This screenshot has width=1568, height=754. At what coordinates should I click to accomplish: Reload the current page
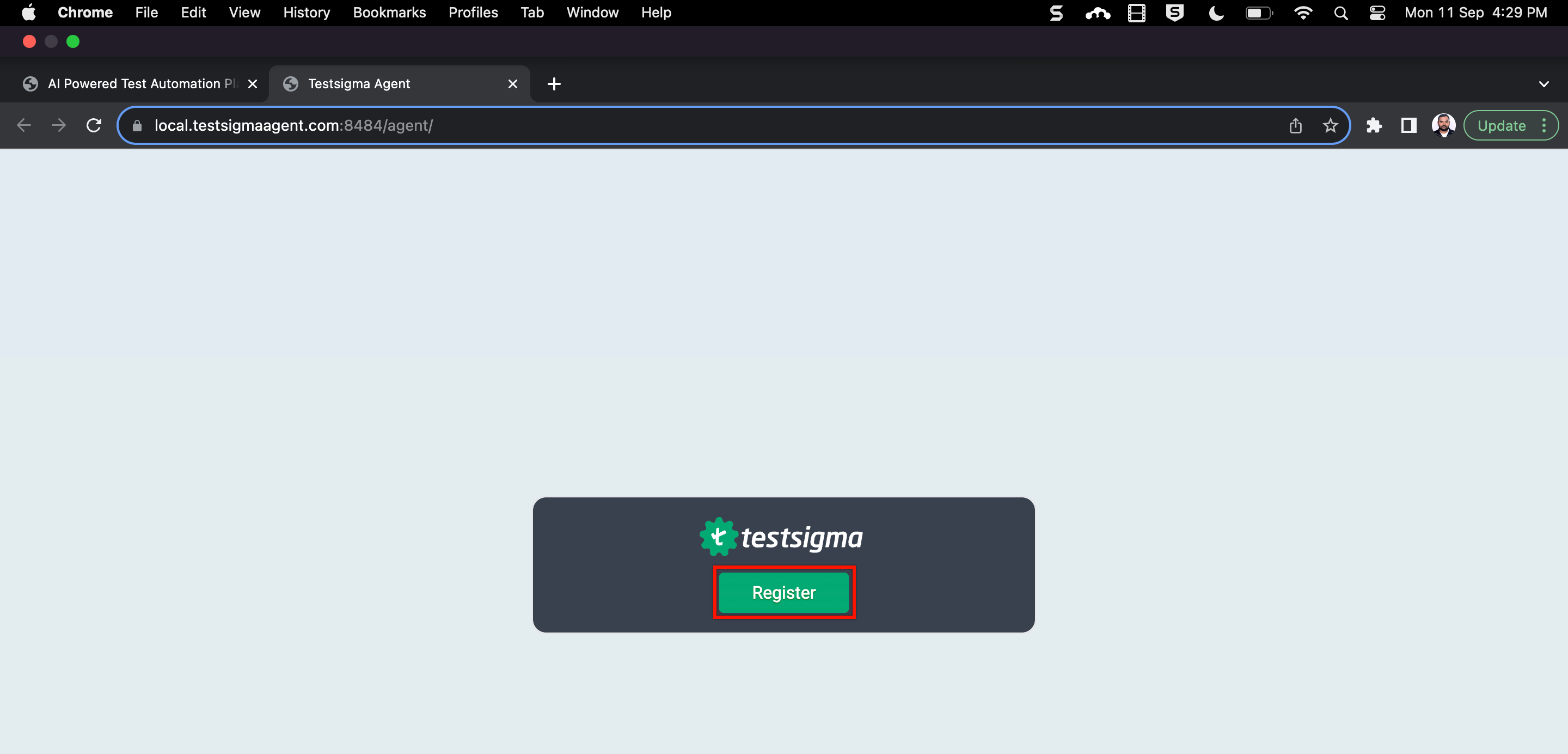tap(94, 125)
